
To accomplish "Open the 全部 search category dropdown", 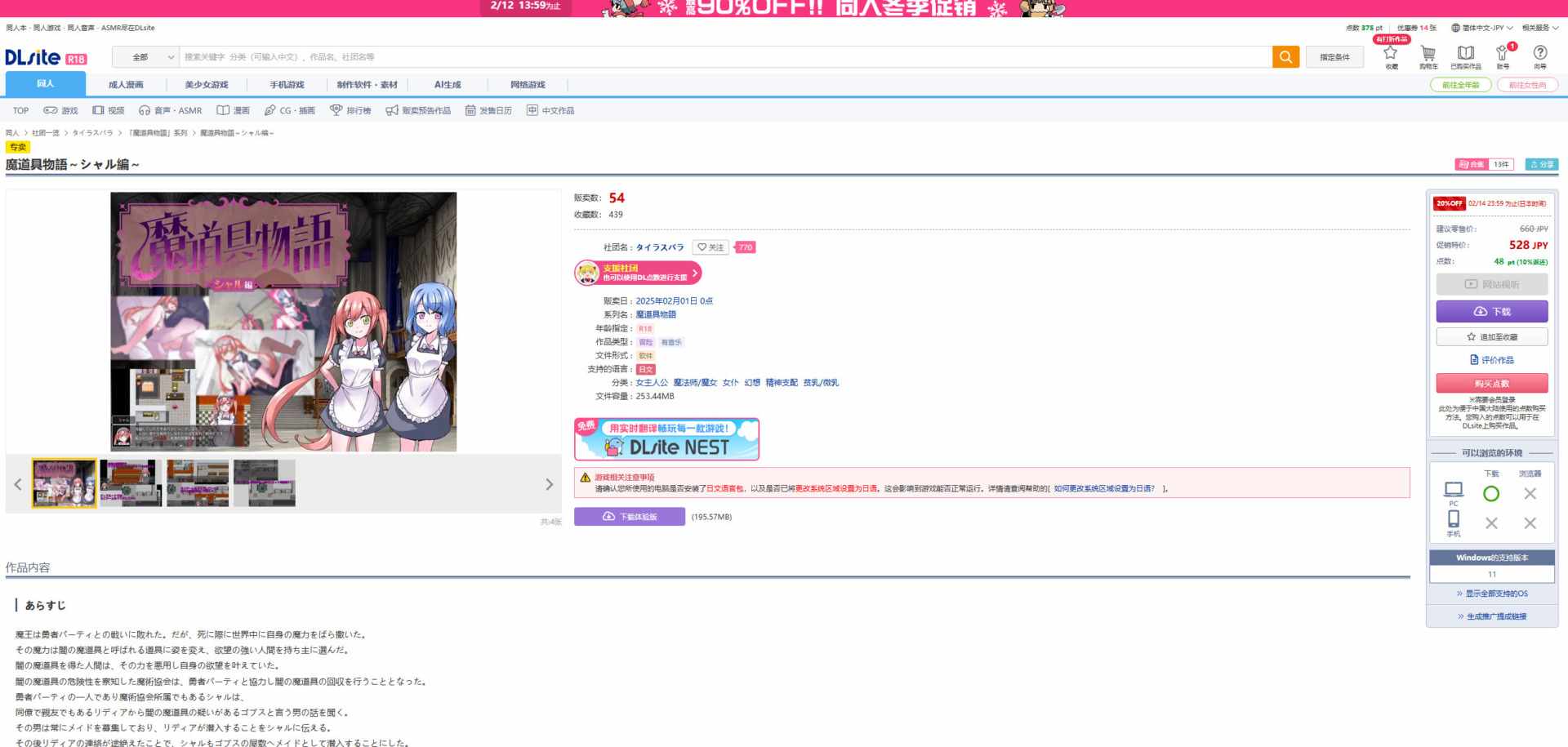I will 145,57.
